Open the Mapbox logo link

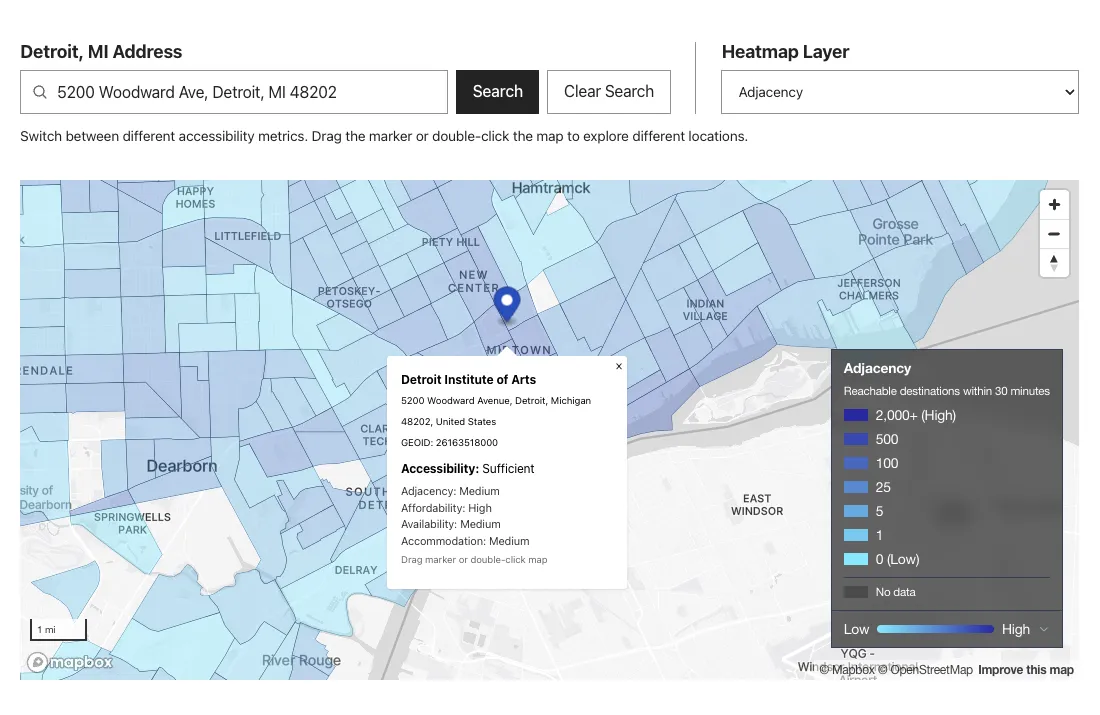[x=69, y=662]
